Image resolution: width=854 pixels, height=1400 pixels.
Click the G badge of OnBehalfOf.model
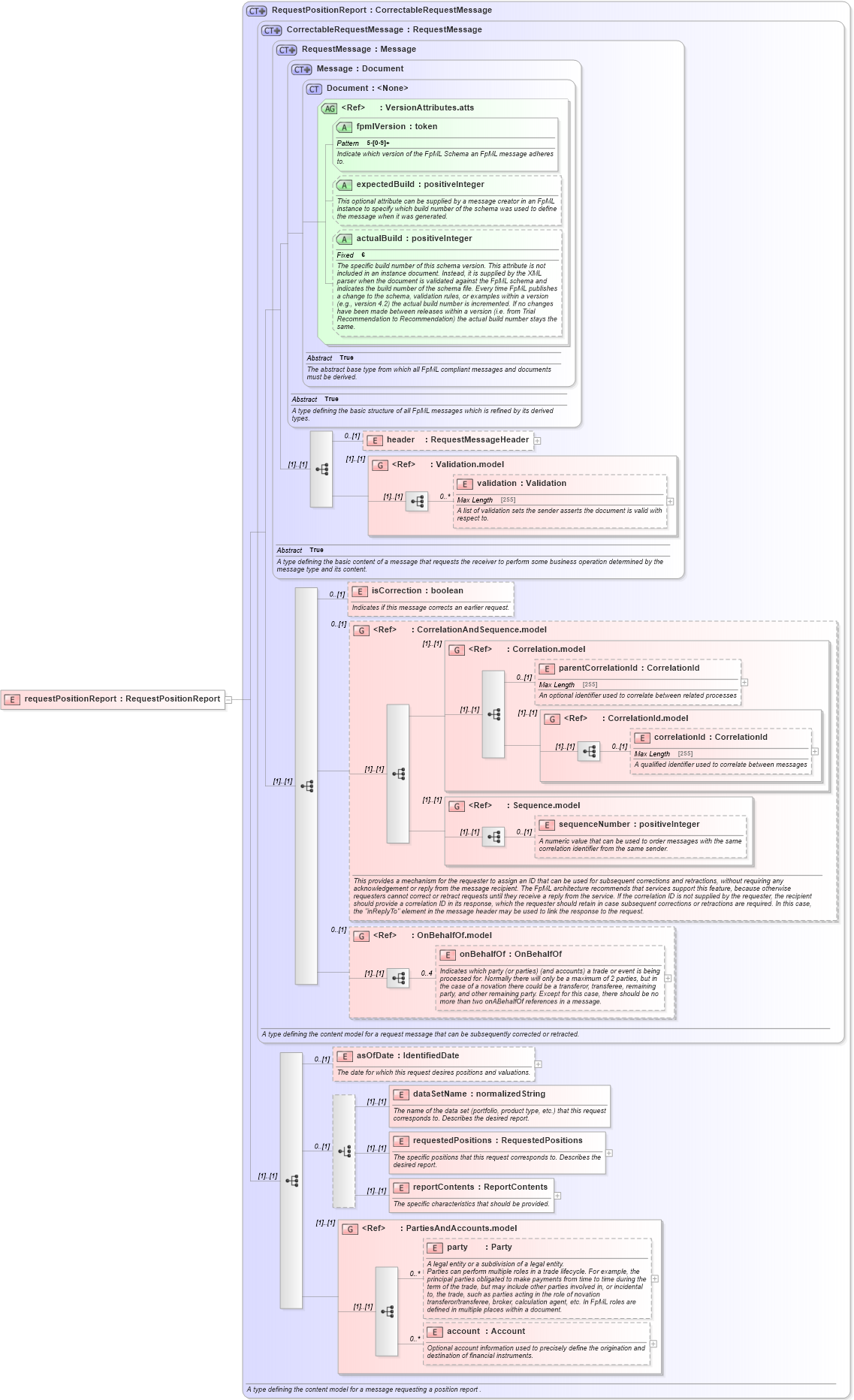click(361, 937)
